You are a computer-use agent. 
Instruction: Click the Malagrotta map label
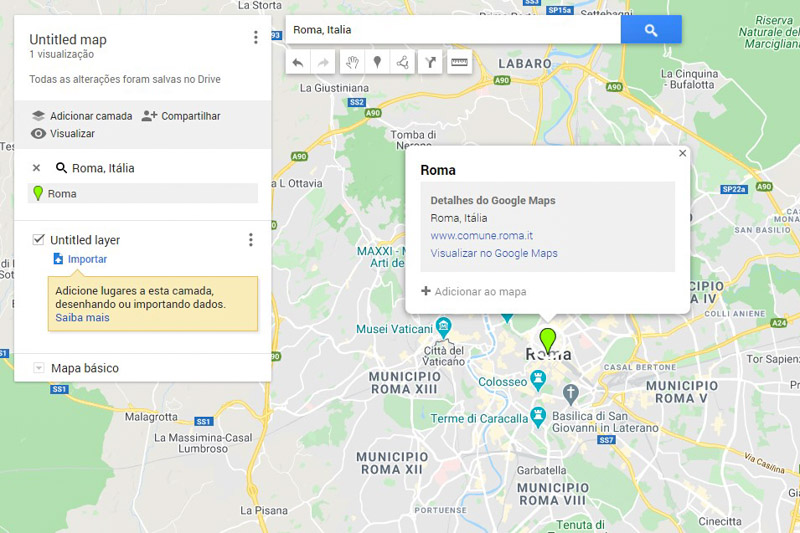click(x=152, y=417)
